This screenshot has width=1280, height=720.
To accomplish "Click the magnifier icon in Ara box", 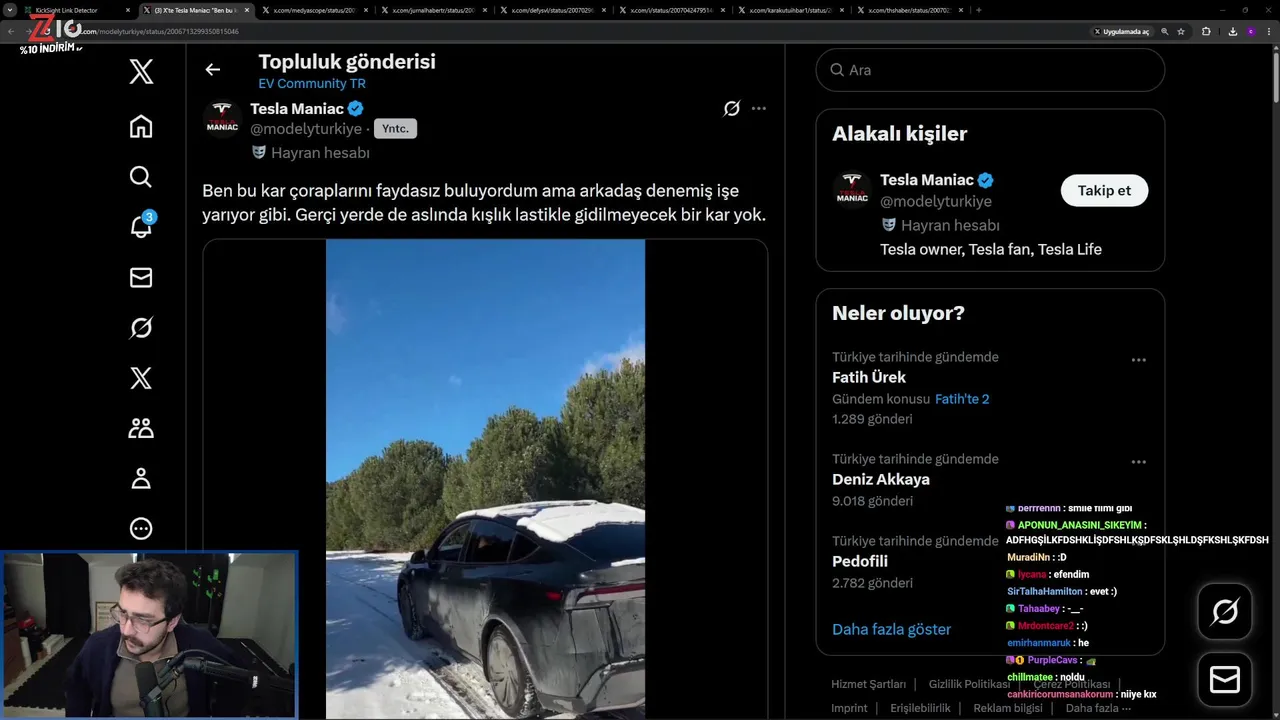I will tap(837, 70).
